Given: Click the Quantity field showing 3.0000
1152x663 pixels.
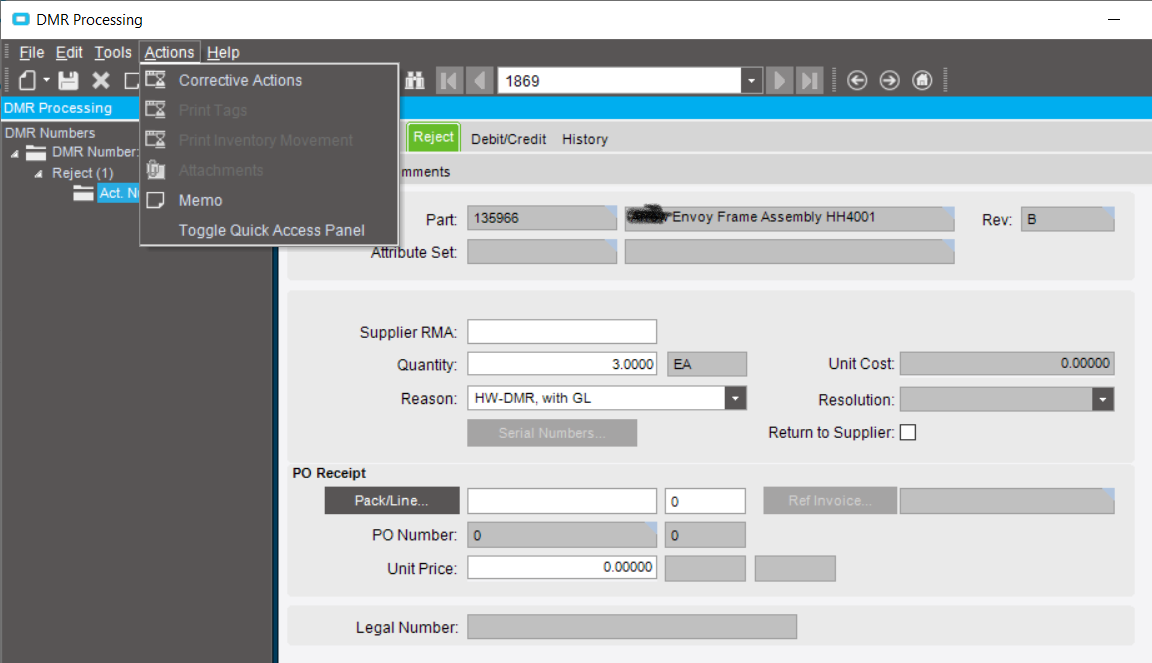Looking at the screenshot, I should (x=562, y=364).
